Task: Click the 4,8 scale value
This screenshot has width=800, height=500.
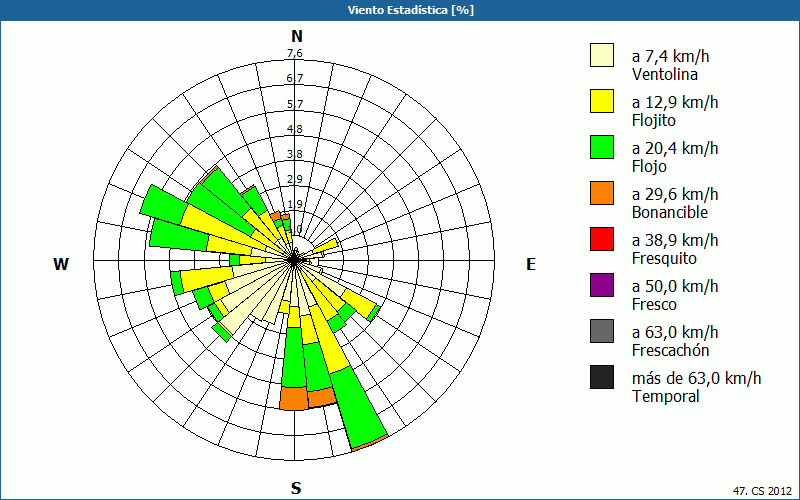Action: point(295,129)
